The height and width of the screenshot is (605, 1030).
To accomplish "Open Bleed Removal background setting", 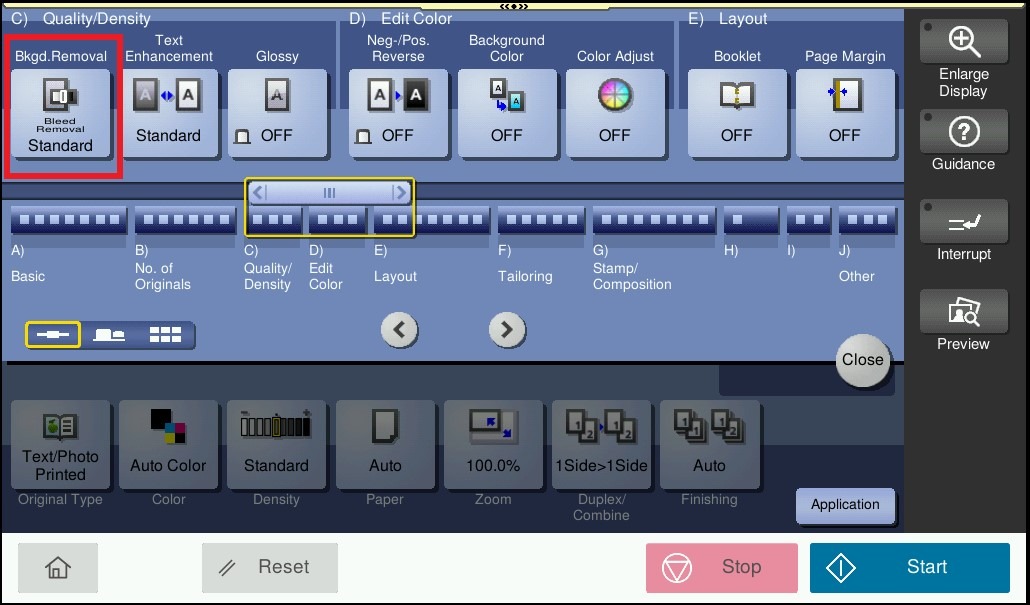I will [x=61, y=114].
